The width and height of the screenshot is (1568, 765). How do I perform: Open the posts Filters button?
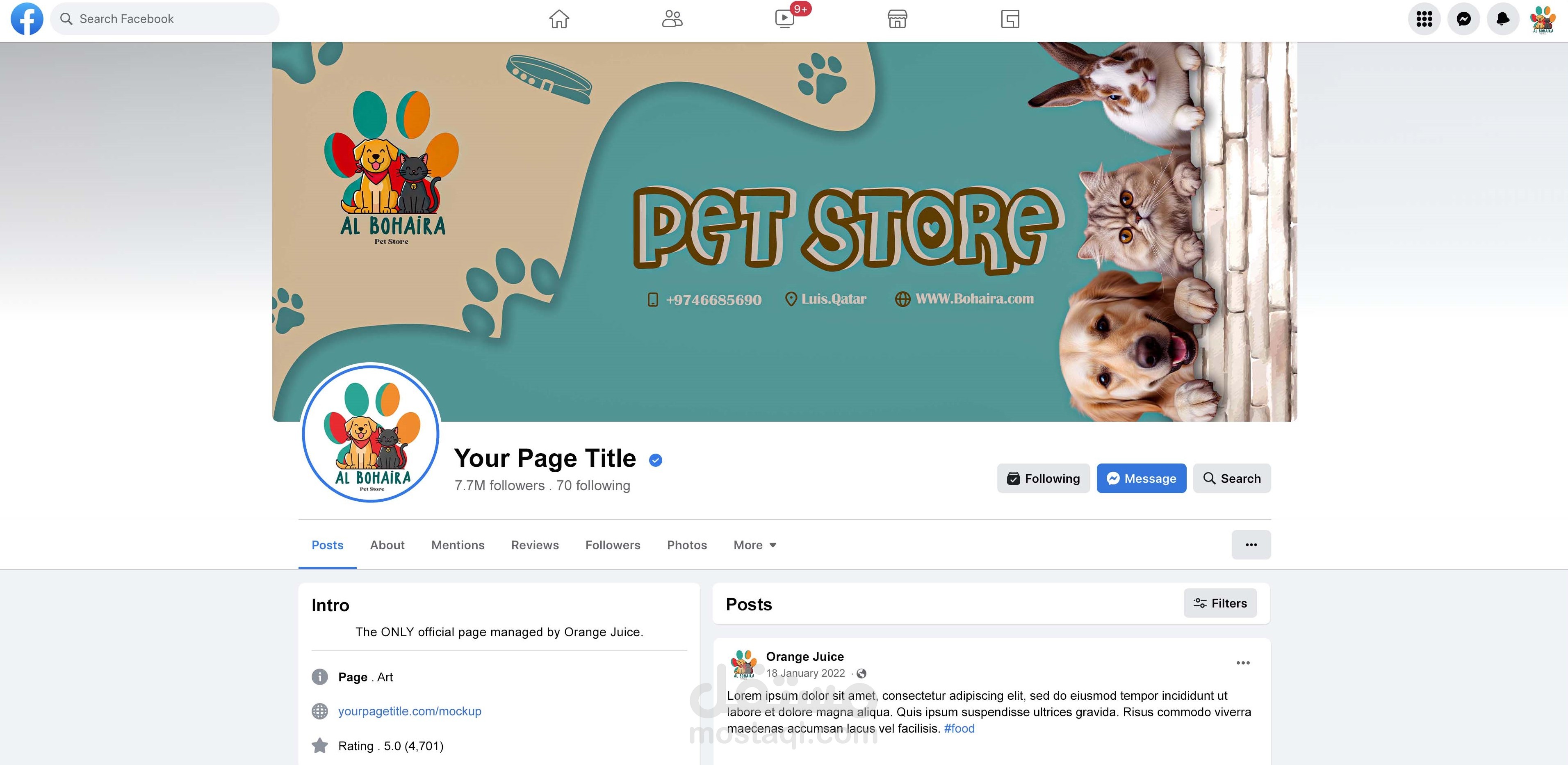tap(1220, 603)
